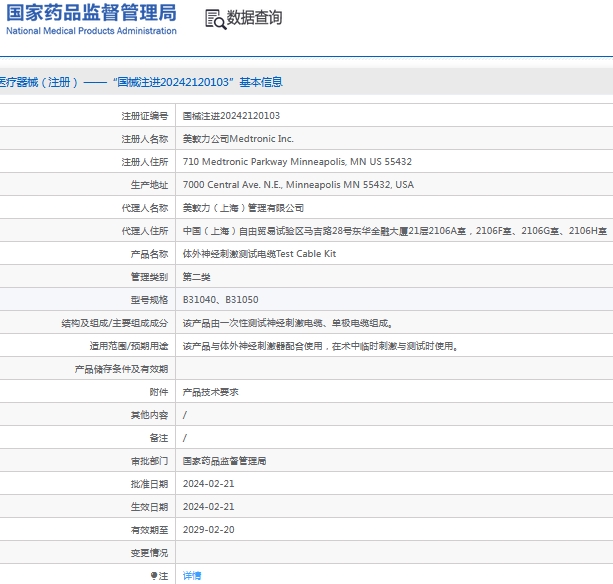Click the 审批部门 label
Screen dimensions: 613x584
tap(149, 461)
